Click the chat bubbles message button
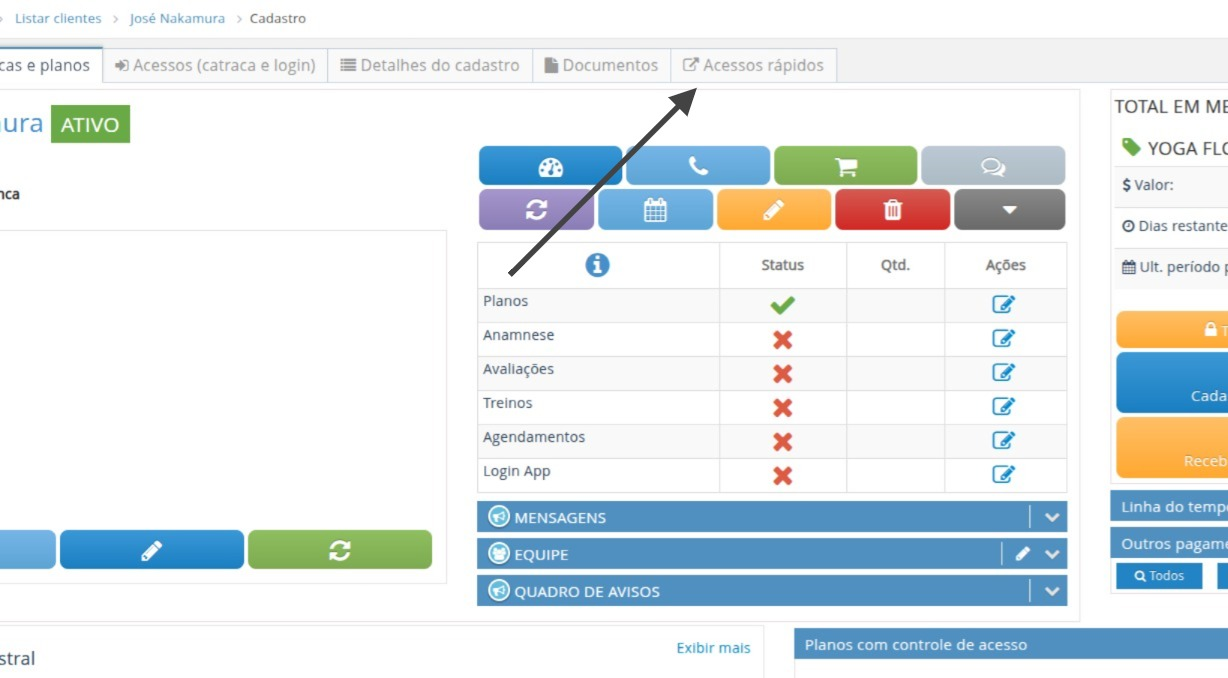 [993, 166]
